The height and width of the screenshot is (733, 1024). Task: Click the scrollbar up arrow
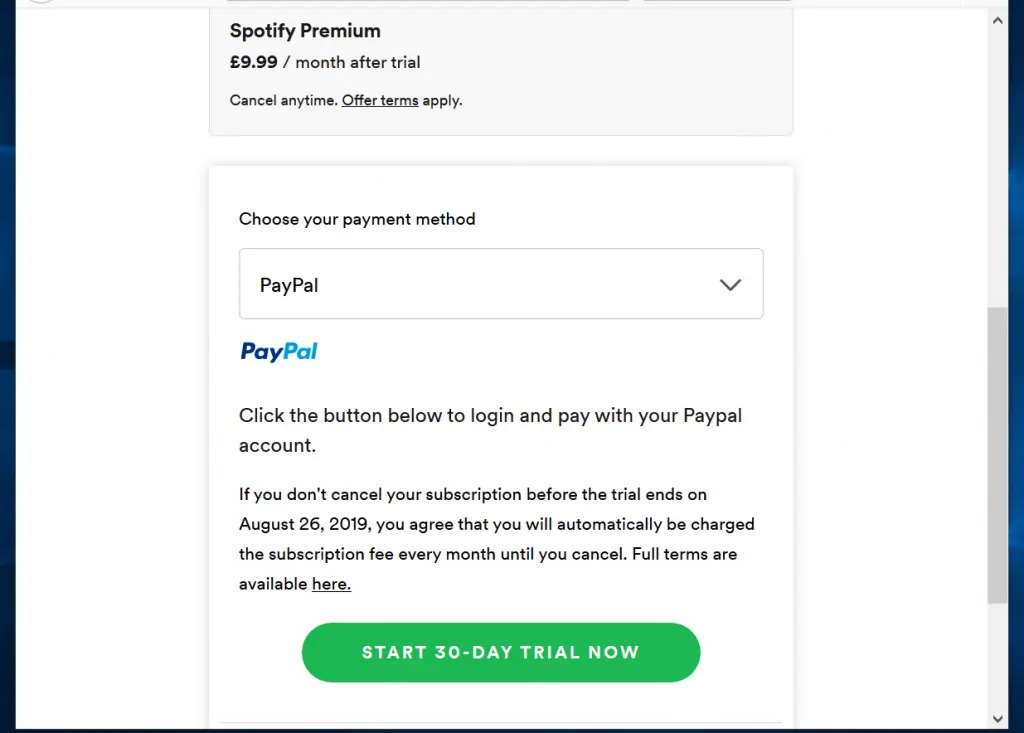(x=997, y=18)
